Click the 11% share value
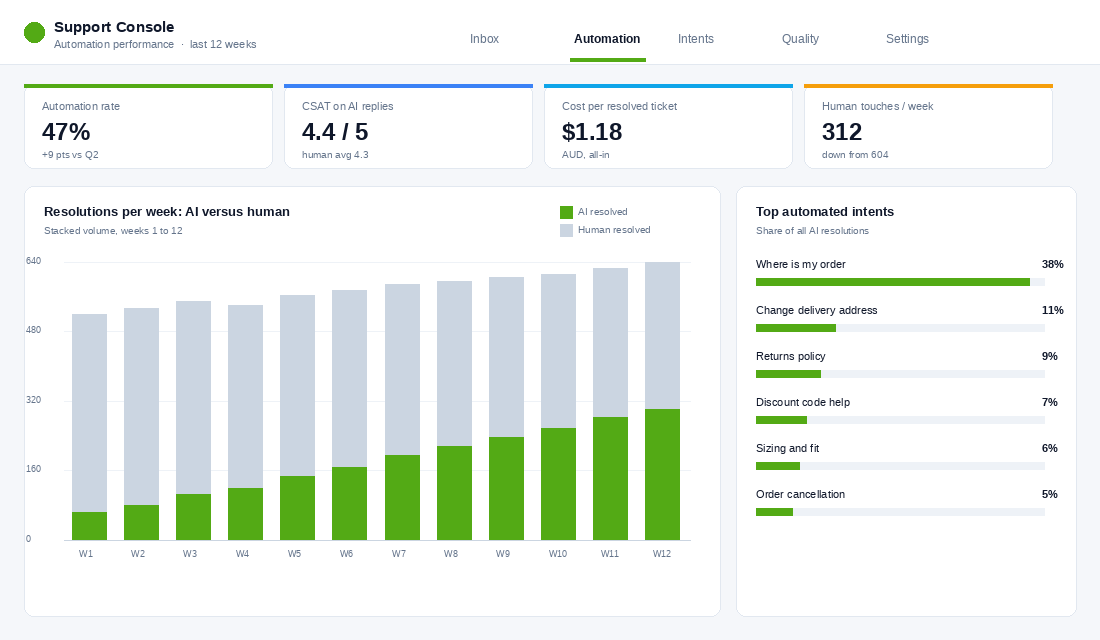 point(1052,310)
